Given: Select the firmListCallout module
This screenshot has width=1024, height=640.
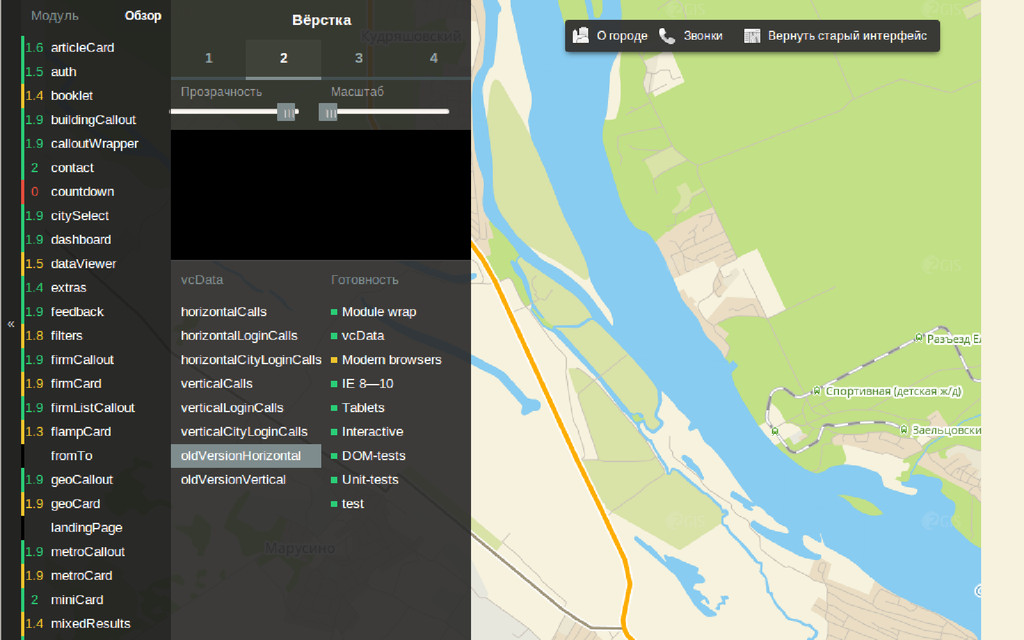Looking at the screenshot, I should [x=93, y=408].
